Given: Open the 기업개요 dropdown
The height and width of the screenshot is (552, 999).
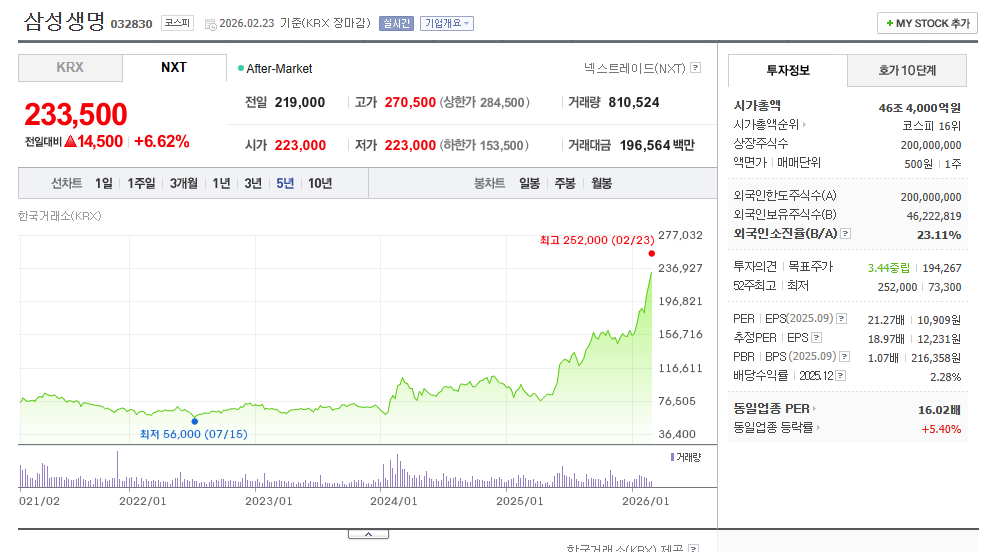Looking at the screenshot, I should tap(447, 24).
